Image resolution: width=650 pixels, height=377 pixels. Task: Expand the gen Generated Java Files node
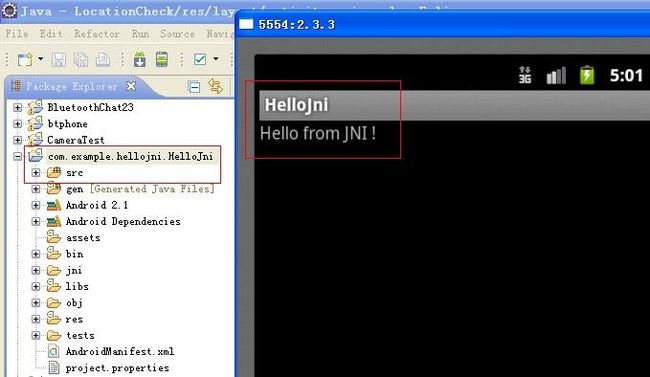36,189
